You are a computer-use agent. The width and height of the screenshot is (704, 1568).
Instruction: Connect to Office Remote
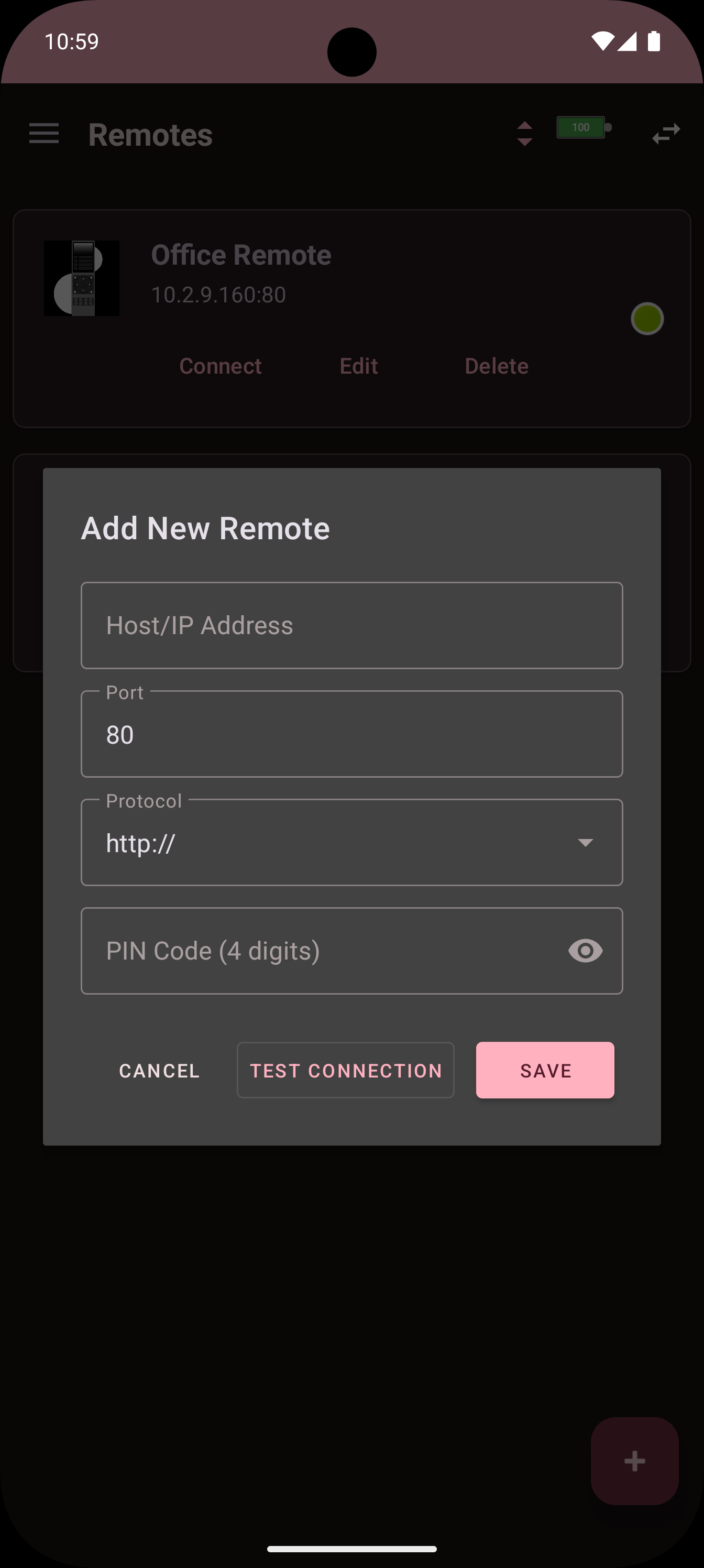coord(221,366)
